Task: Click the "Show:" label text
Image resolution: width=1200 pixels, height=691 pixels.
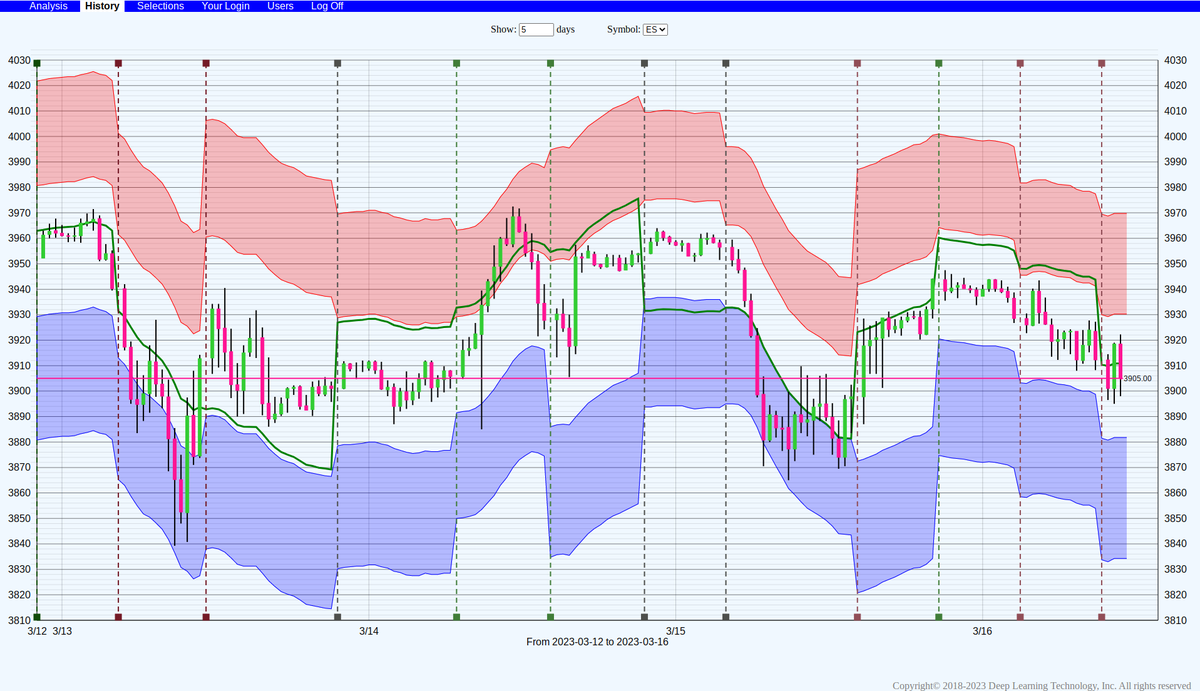Action: 503,30
